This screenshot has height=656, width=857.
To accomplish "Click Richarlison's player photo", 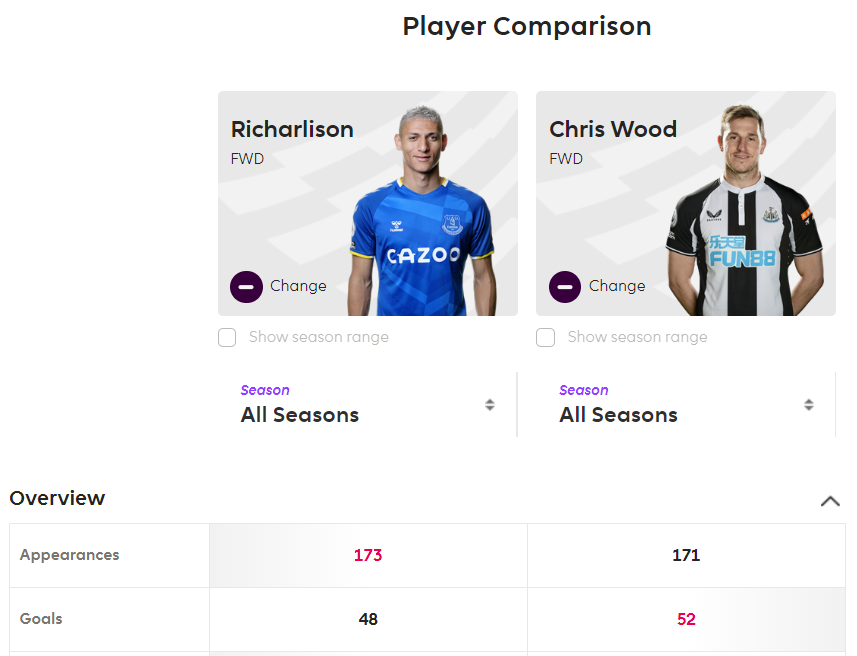I will coord(422,210).
